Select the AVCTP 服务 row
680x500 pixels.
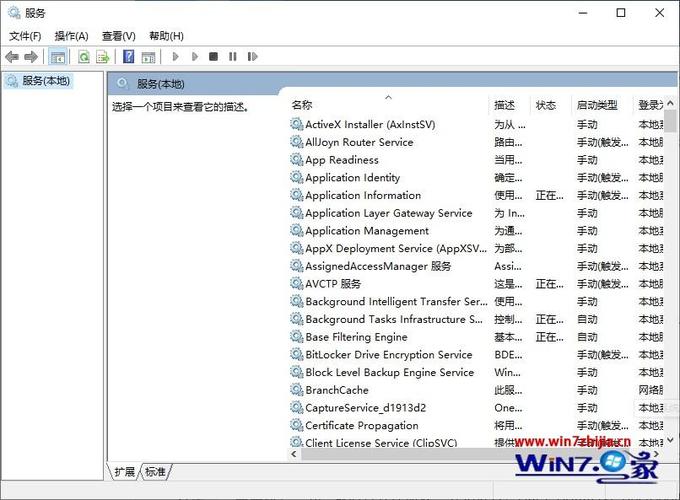tap(476, 284)
